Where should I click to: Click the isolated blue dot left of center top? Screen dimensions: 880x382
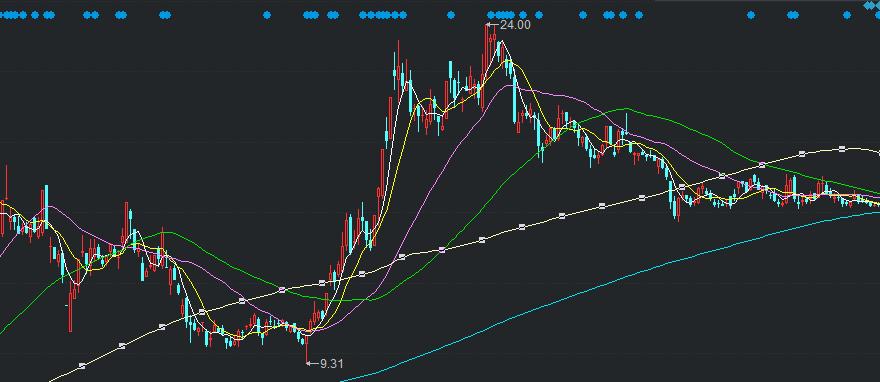tap(267, 15)
